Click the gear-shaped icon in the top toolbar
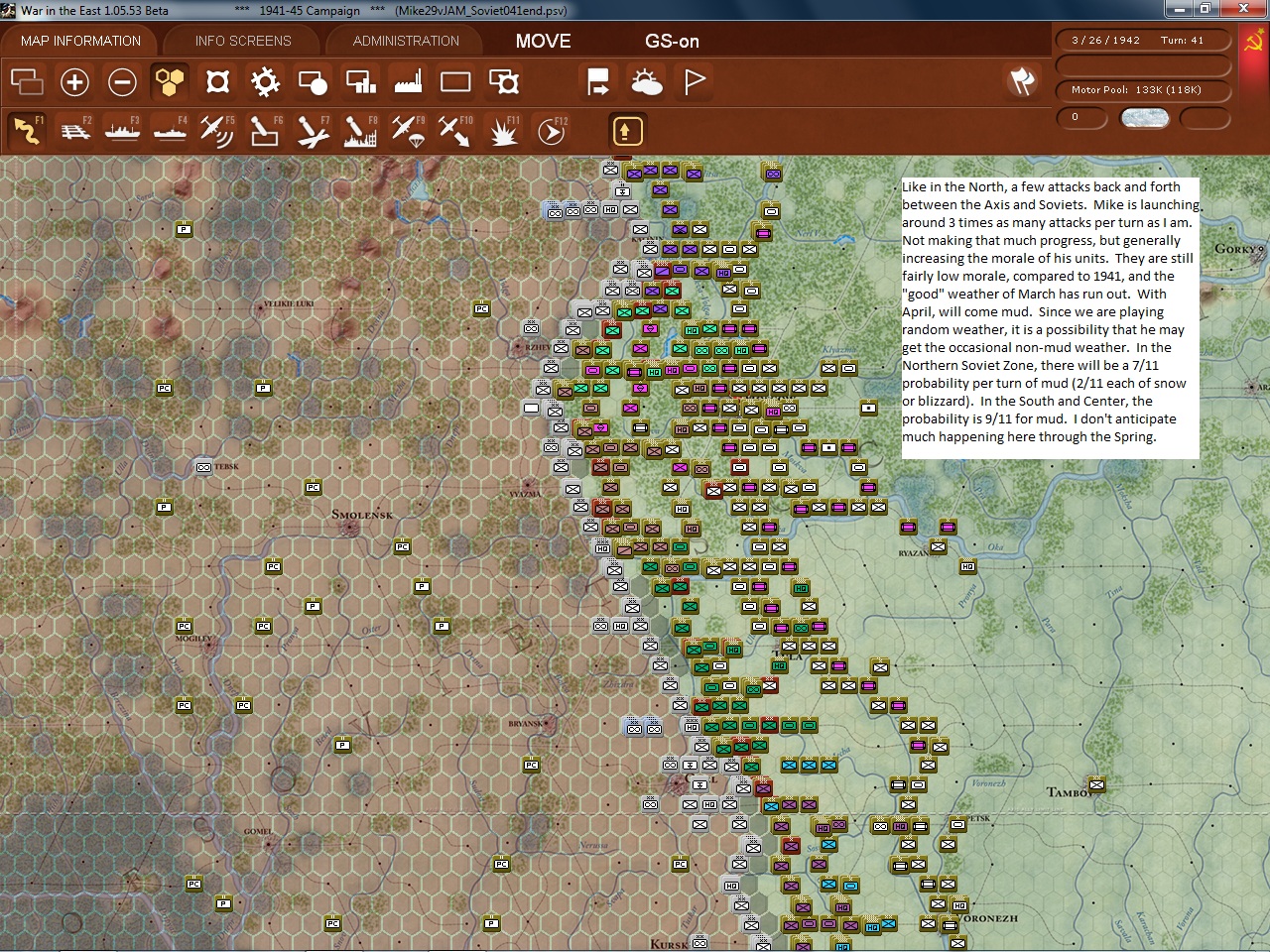The height and width of the screenshot is (952, 1270). (x=265, y=81)
